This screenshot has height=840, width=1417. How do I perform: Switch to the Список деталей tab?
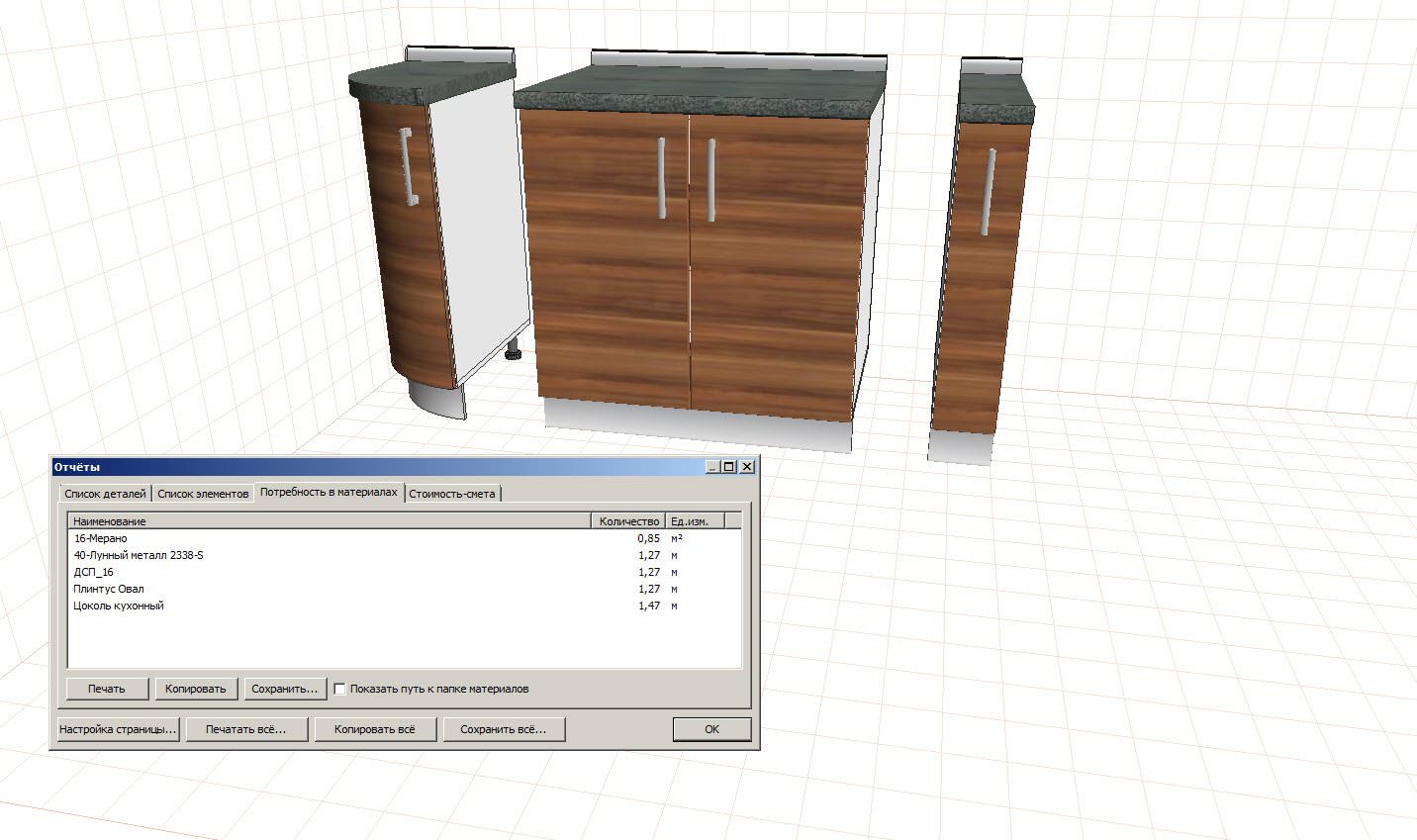tap(104, 493)
